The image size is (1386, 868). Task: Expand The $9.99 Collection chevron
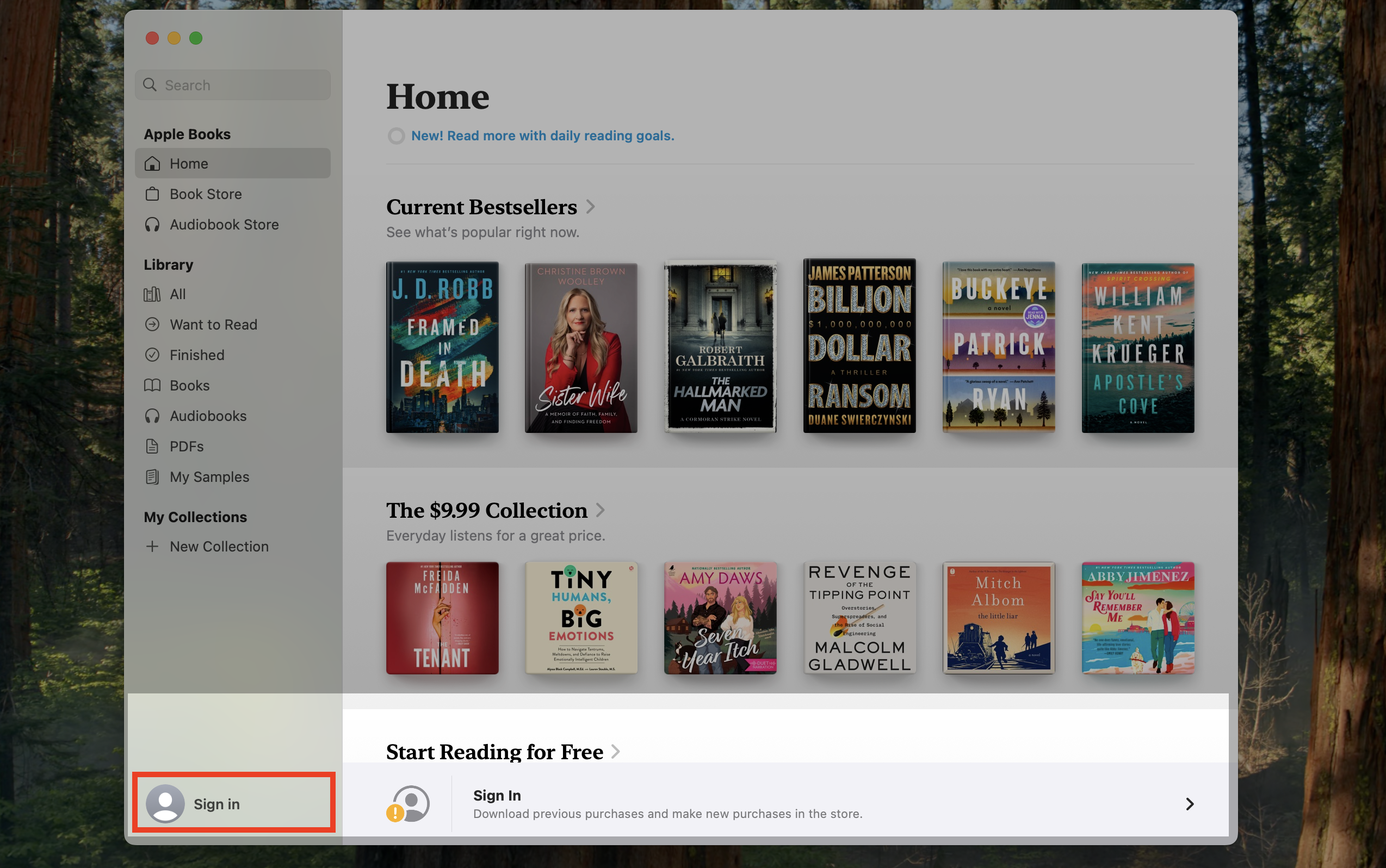601,510
